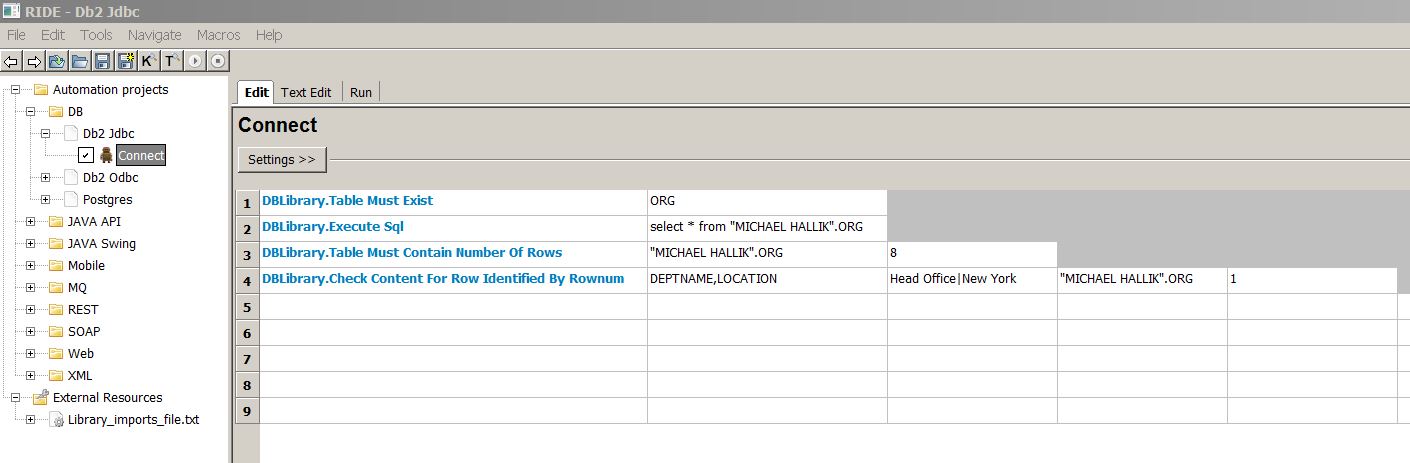1410x463 pixels.
Task: Start running tests with play icon
Action: 195,61
